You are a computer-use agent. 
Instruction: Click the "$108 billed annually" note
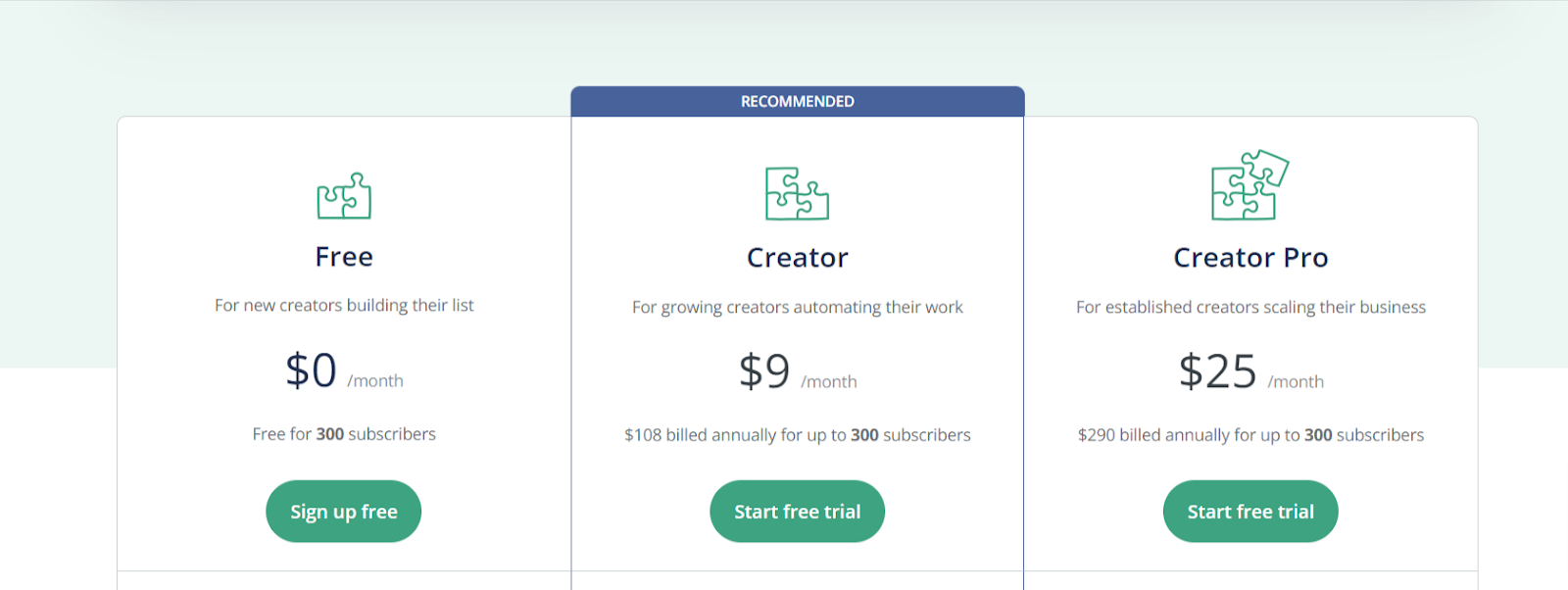(x=797, y=435)
